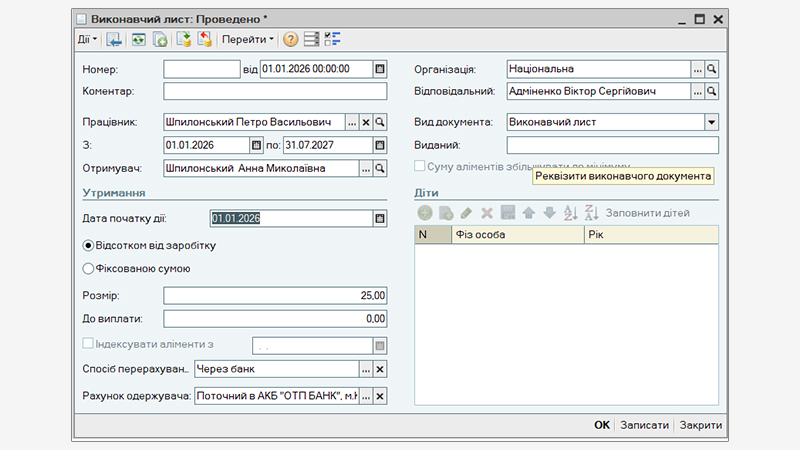Viewport: 800px width, 450px height.
Task: Sort children list ascending A-Z
Action: point(570,213)
